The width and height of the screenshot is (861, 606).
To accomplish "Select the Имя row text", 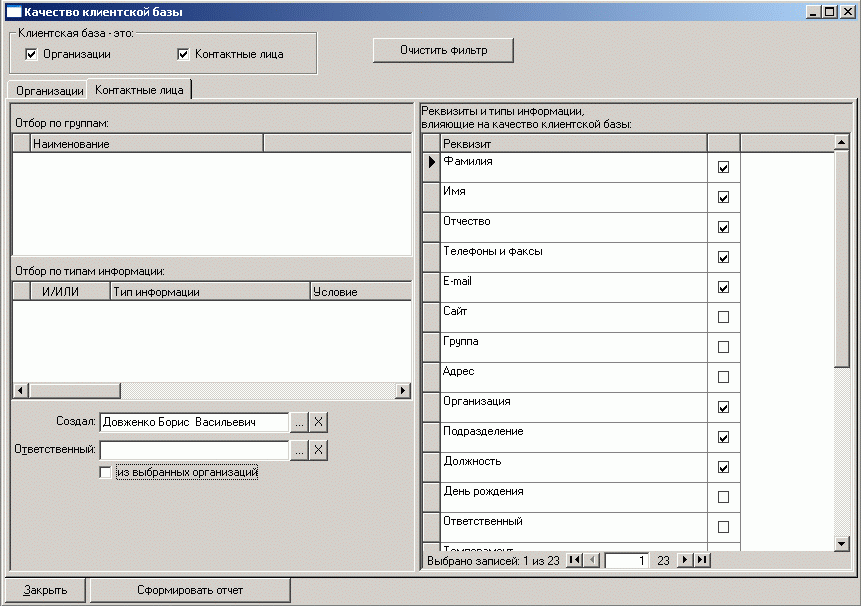I will coord(454,191).
